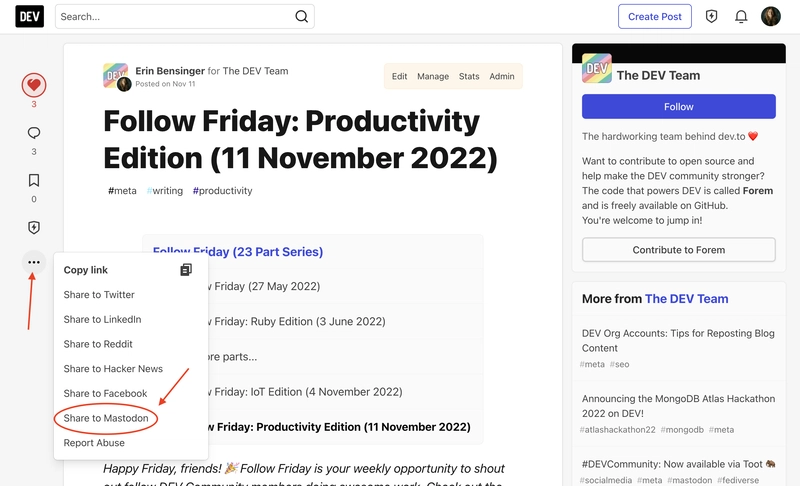Viewport: 800px width, 486px height.
Task: Open the user avatar menu in header
Action: 770,16
